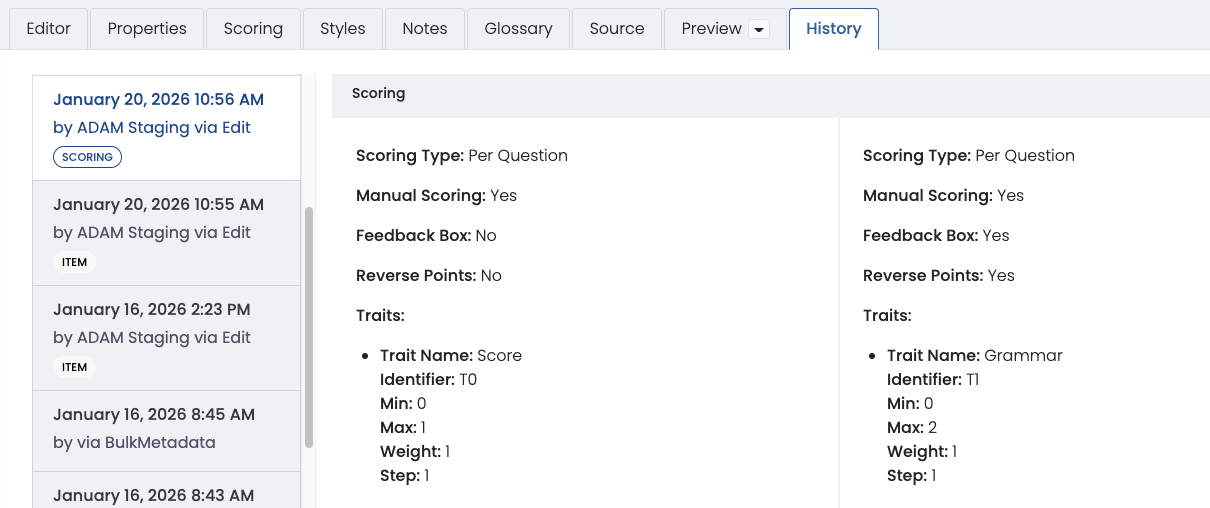Go to the Scoring tab

pyautogui.click(x=253, y=29)
